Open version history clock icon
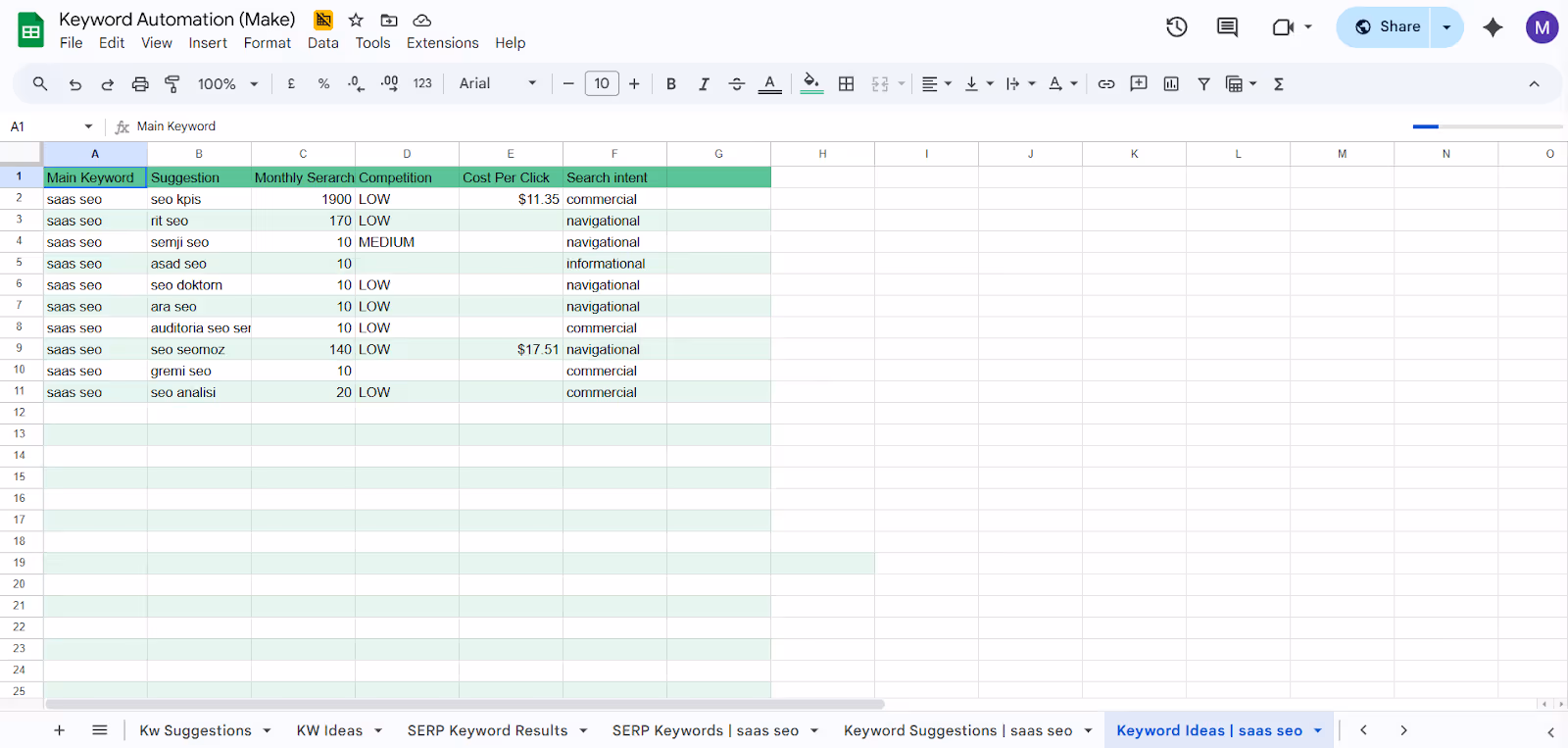The width and height of the screenshot is (1568, 748). coord(1177,27)
